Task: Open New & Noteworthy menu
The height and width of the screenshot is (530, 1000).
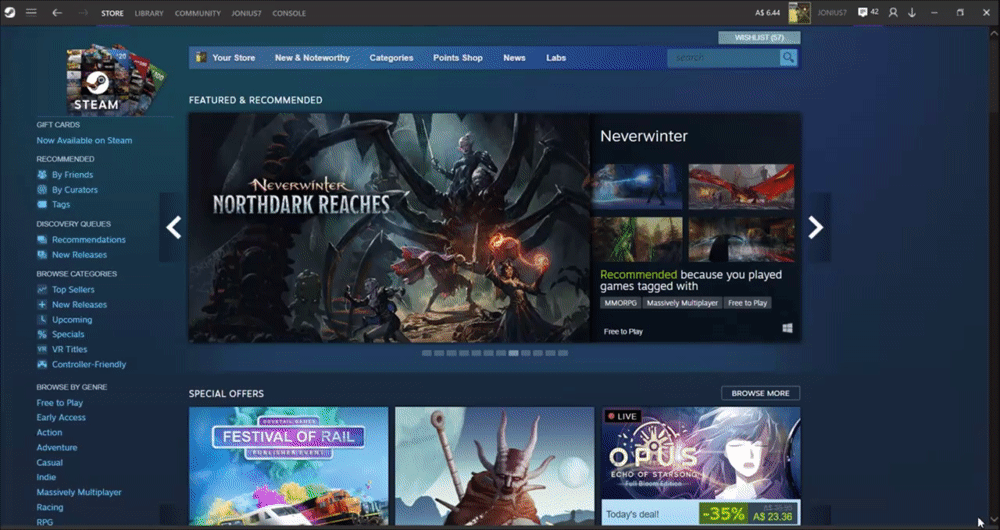Action: 312,57
